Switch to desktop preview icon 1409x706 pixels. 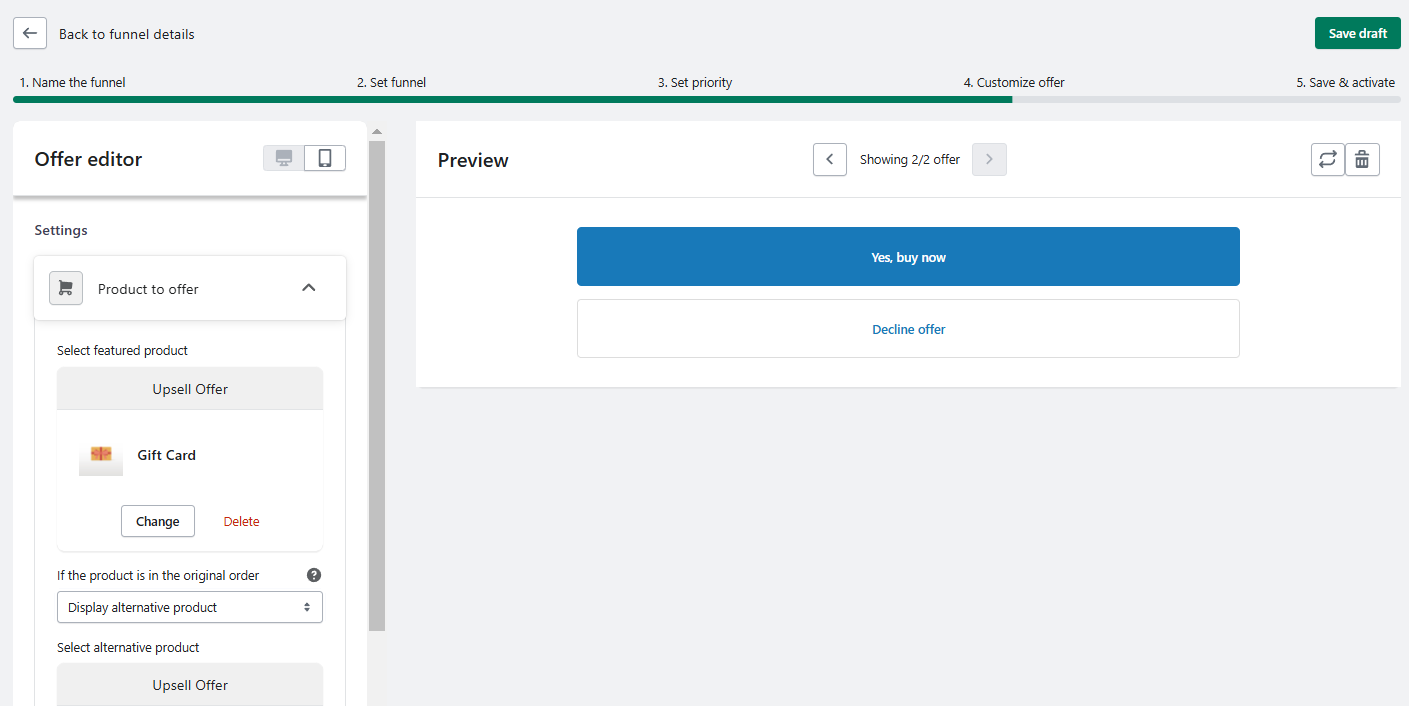(284, 158)
